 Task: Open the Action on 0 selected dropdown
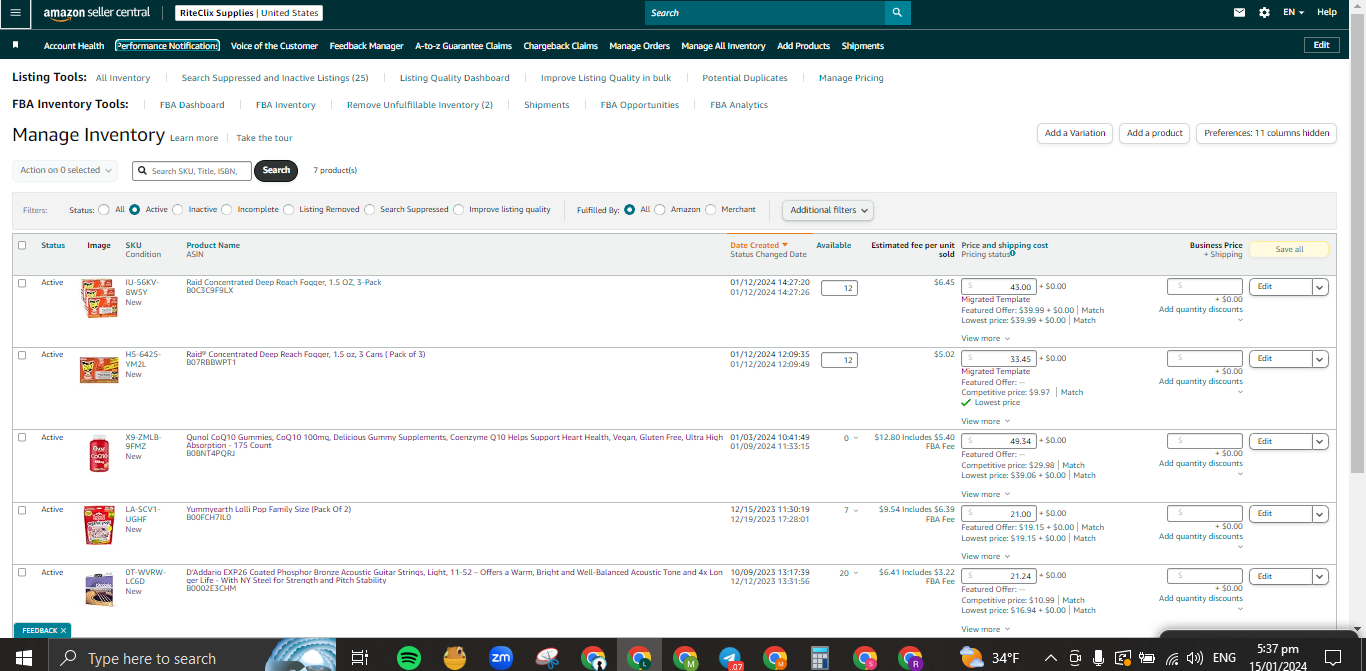tap(65, 170)
